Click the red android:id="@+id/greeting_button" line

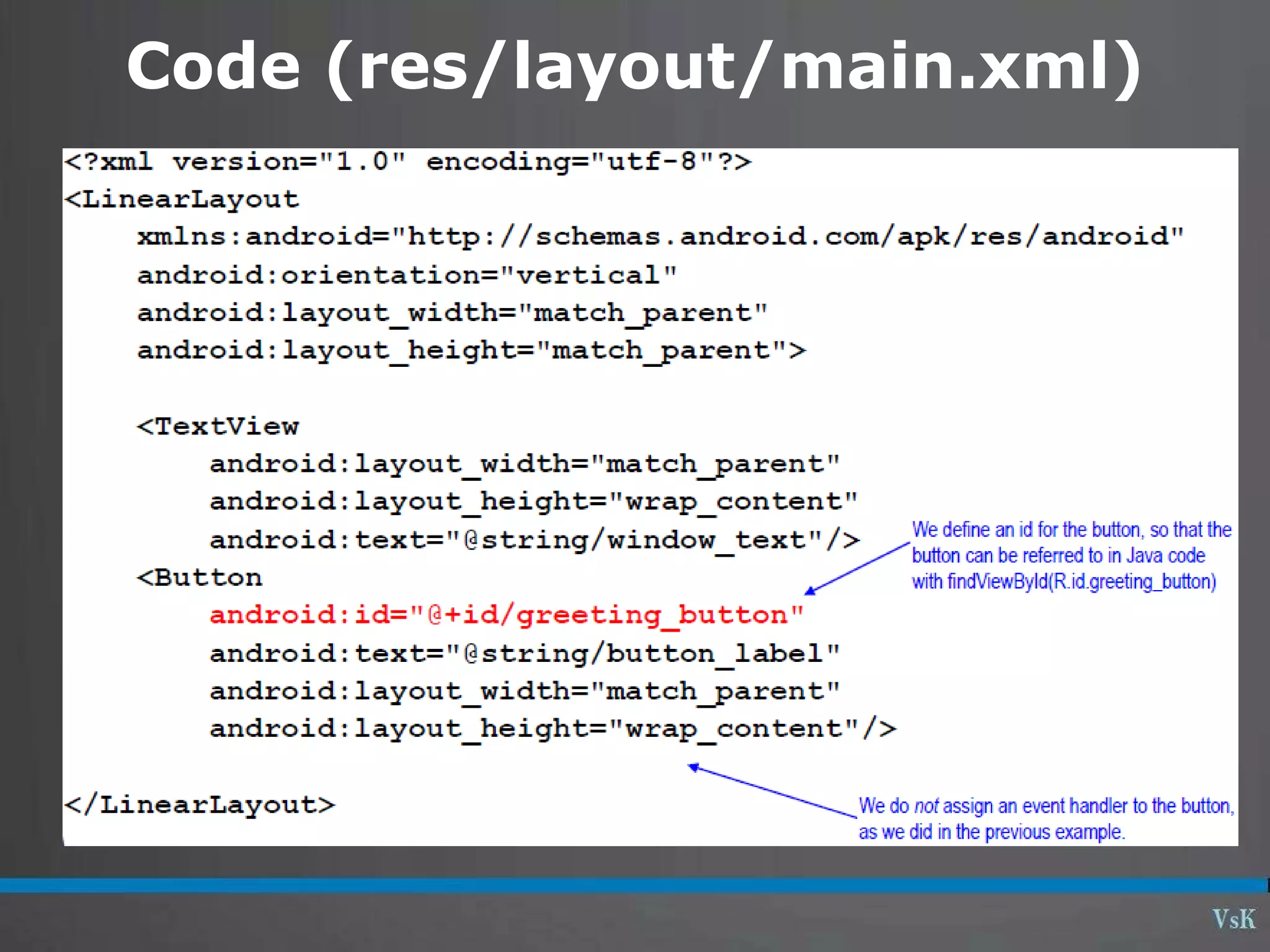point(507,616)
